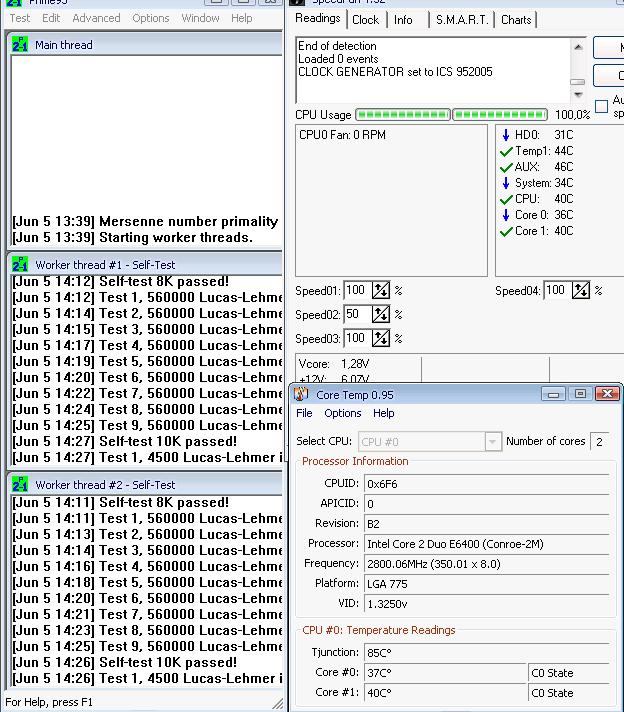
Task: Click the Core 1 green checkmark icon
Action: [x=506, y=232]
